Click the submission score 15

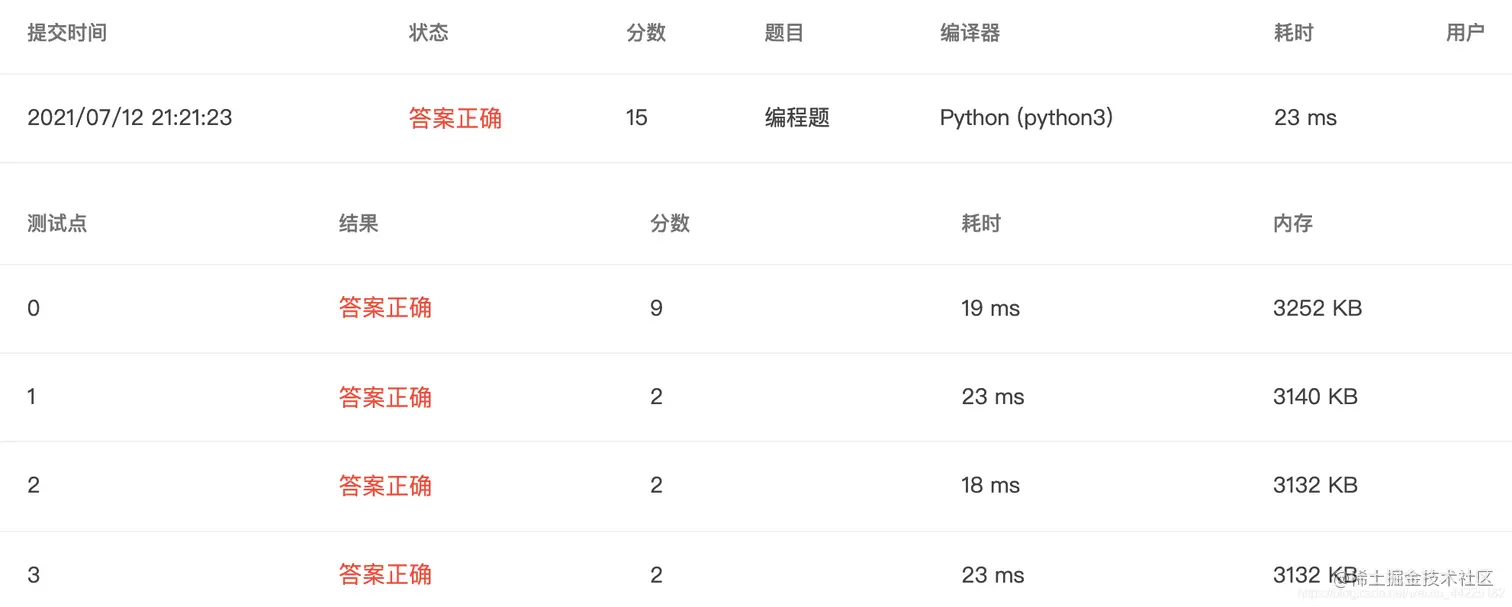pyautogui.click(x=637, y=118)
